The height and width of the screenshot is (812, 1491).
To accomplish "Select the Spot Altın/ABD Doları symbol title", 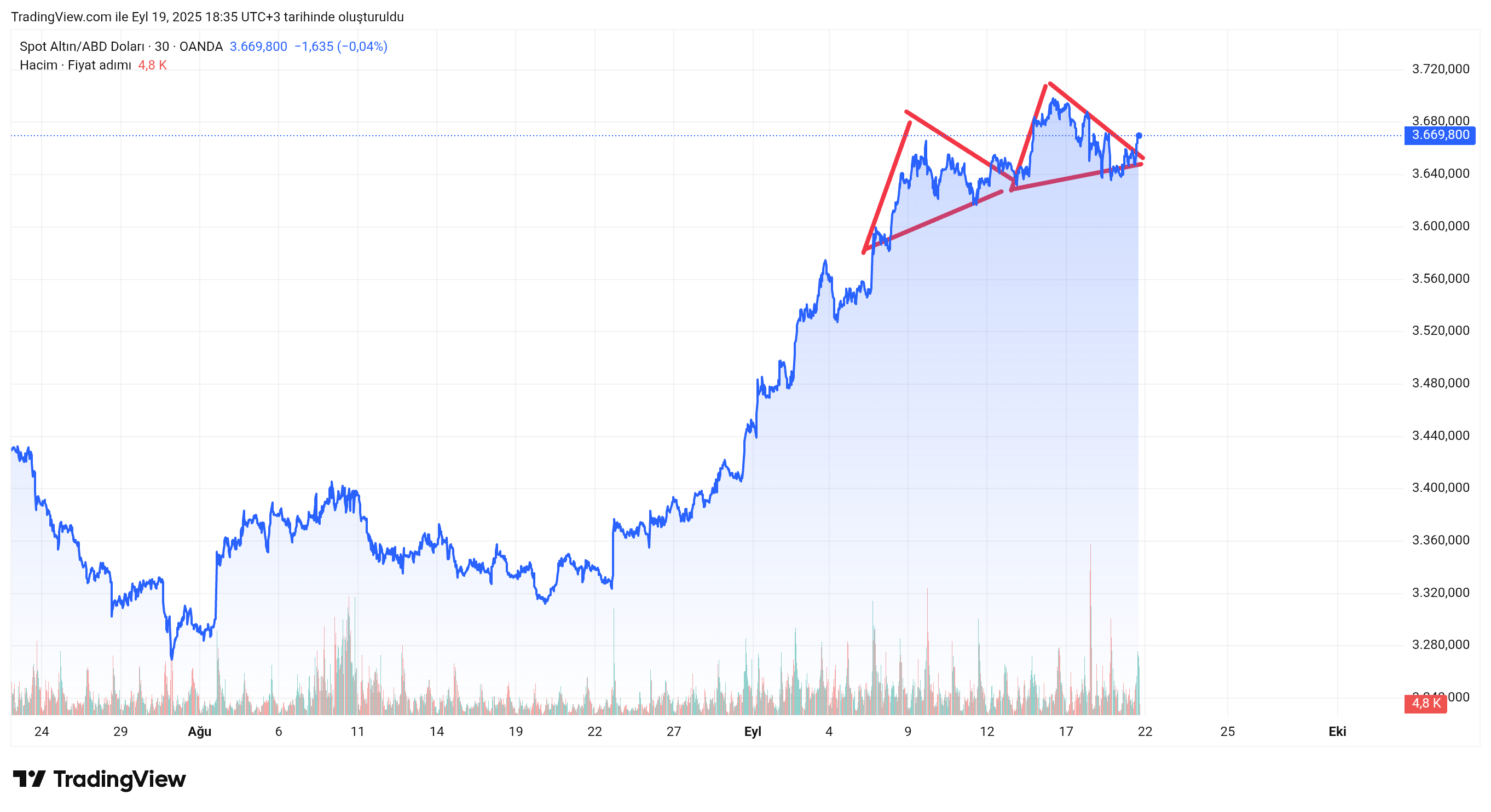I will [x=82, y=47].
